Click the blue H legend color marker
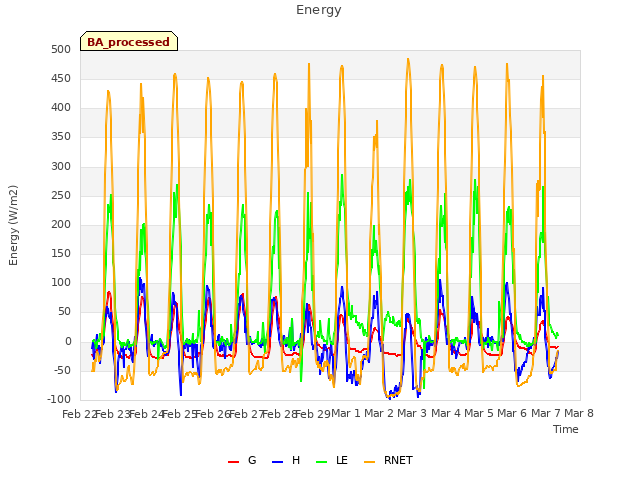The image size is (640, 480). pyautogui.click(x=277, y=462)
